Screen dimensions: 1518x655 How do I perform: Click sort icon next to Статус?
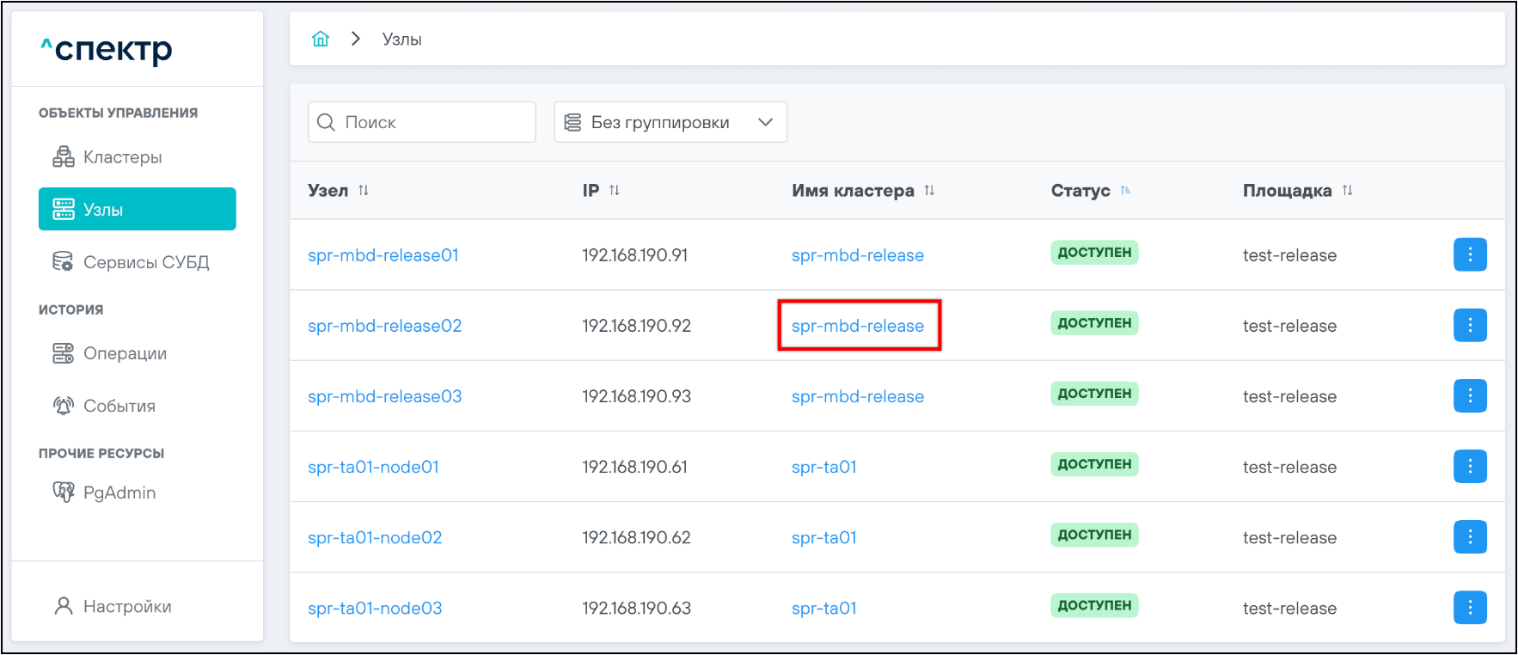coord(1126,191)
